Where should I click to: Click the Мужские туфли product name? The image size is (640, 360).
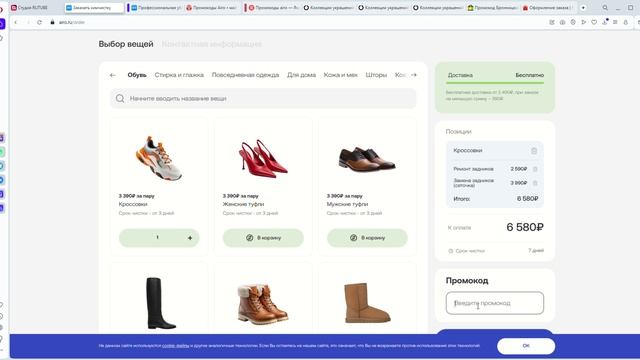click(x=347, y=204)
